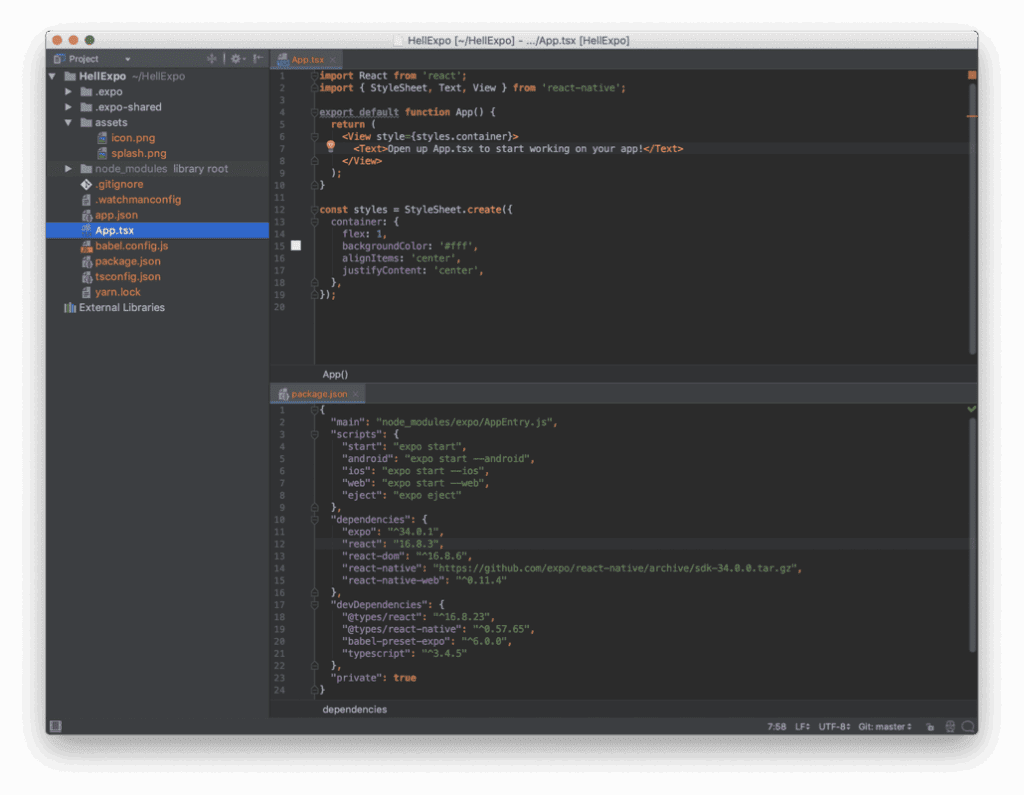This screenshot has height=795, width=1024.
Task: Switch to the package.json editor tab
Action: pyautogui.click(x=318, y=394)
